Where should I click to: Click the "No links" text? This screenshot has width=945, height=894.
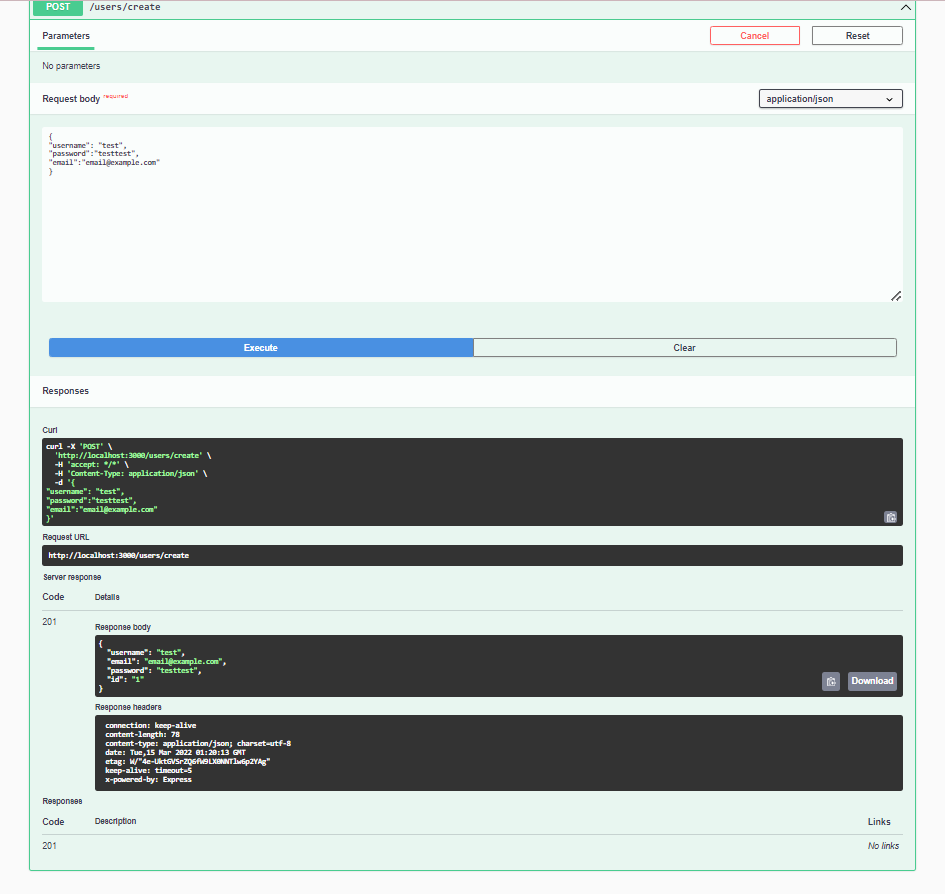pyautogui.click(x=883, y=846)
